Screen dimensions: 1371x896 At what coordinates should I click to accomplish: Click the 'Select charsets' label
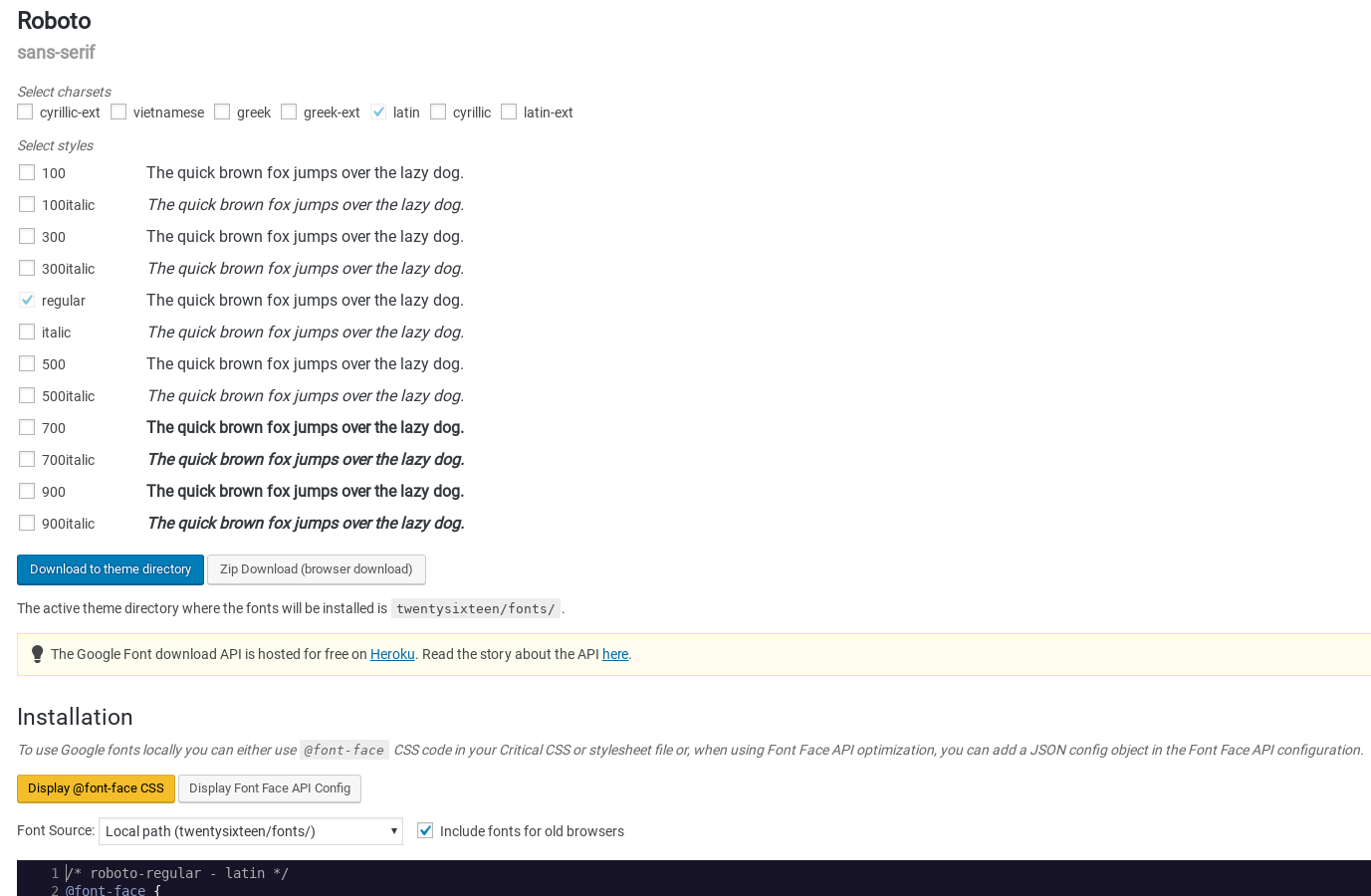click(x=64, y=92)
